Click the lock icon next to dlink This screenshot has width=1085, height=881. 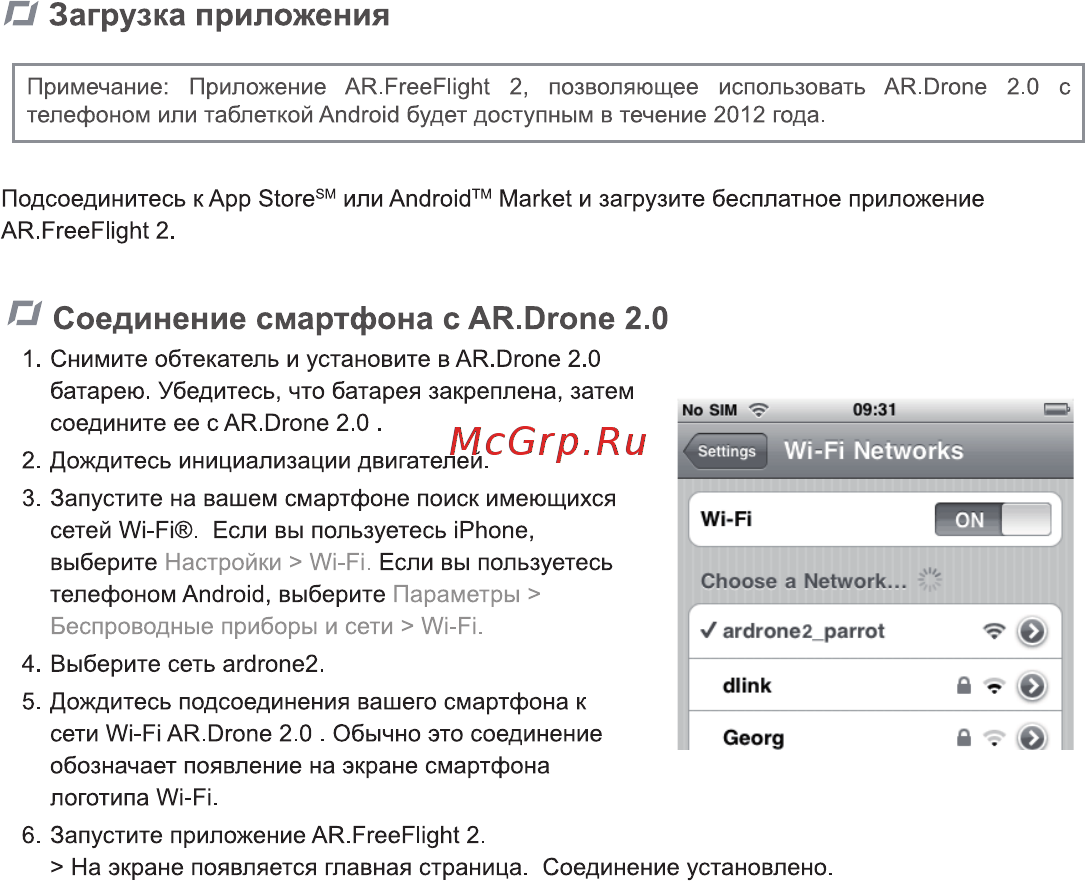pyautogui.click(x=963, y=685)
